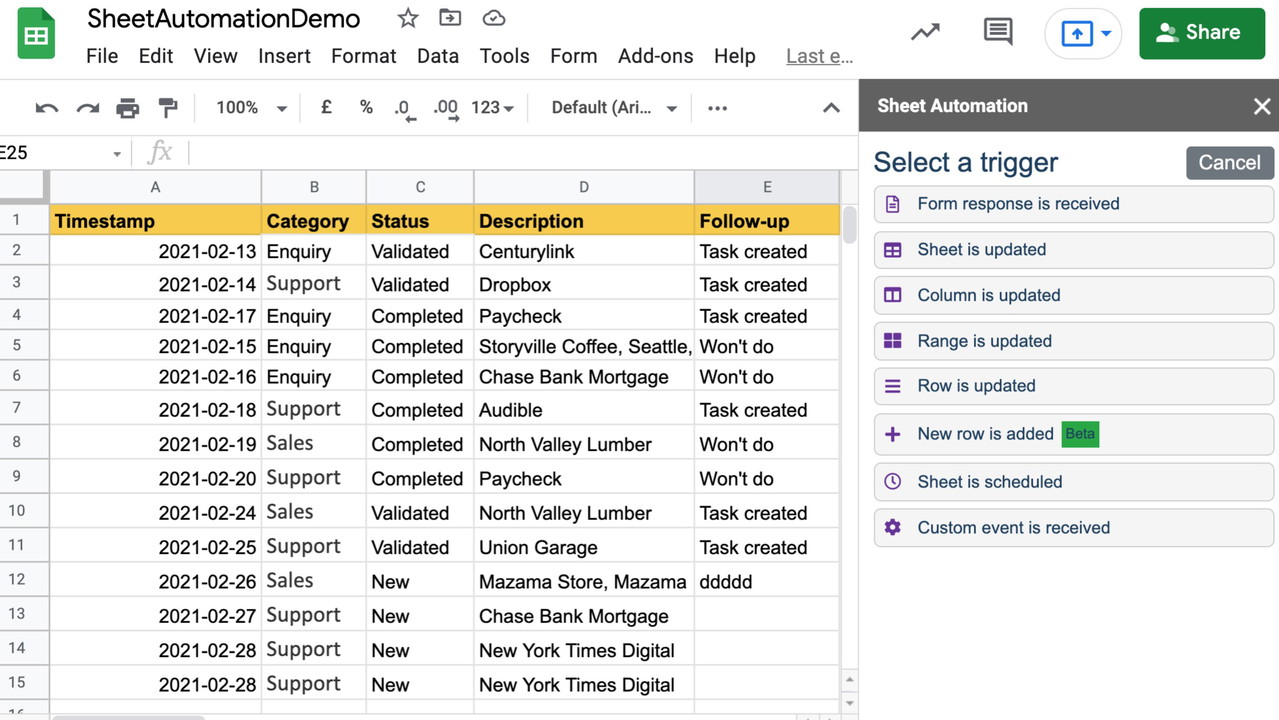Collapse the toolbar with up chevron
Viewport: 1279px width, 720px height.
click(x=831, y=108)
